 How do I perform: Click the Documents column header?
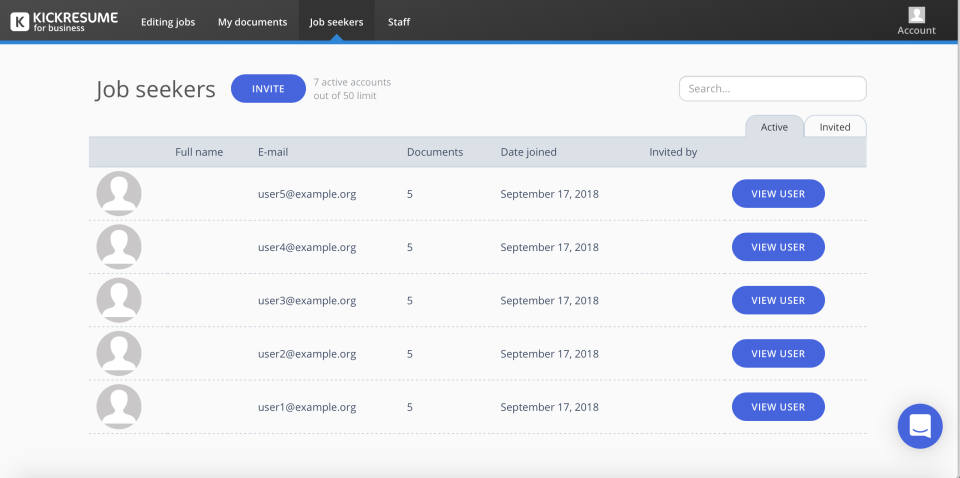(435, 152)
